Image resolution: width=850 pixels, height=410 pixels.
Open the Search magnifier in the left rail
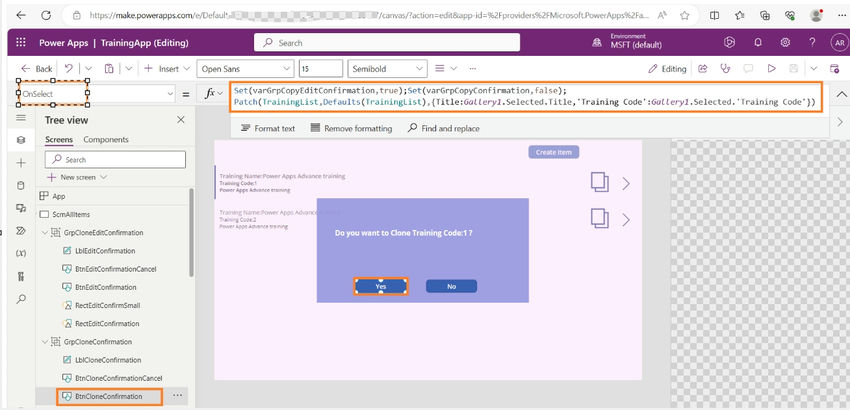(21, 299)
